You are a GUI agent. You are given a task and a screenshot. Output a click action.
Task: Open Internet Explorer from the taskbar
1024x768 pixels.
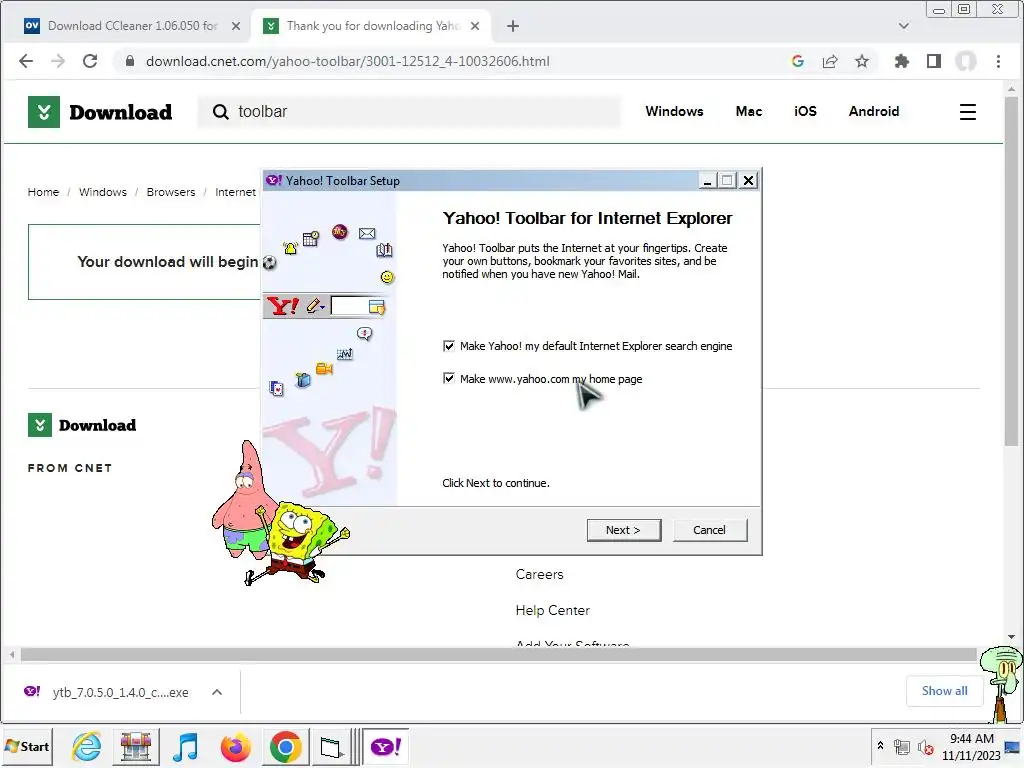click(x=87, y=746)
